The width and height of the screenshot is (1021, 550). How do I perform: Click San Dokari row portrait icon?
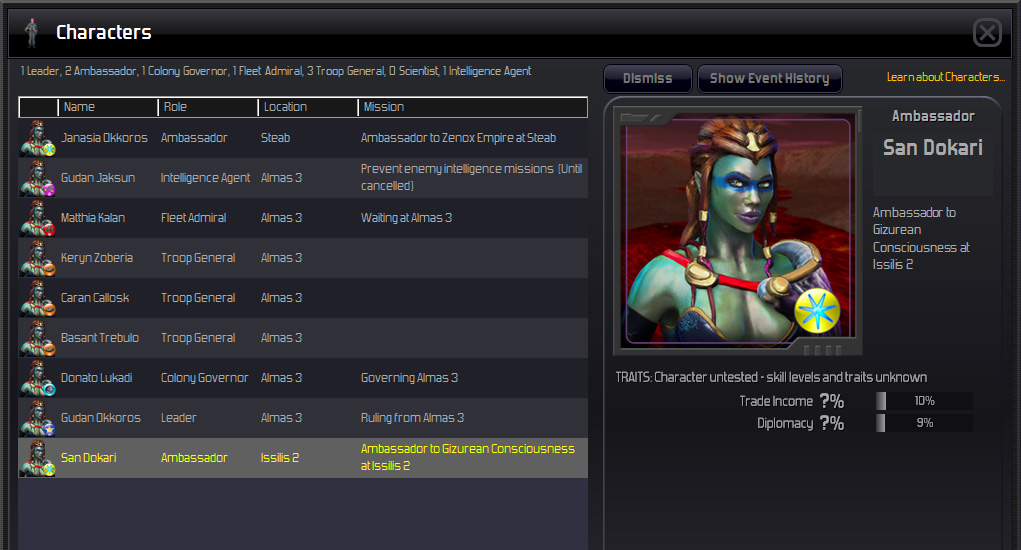pos(38,458)
